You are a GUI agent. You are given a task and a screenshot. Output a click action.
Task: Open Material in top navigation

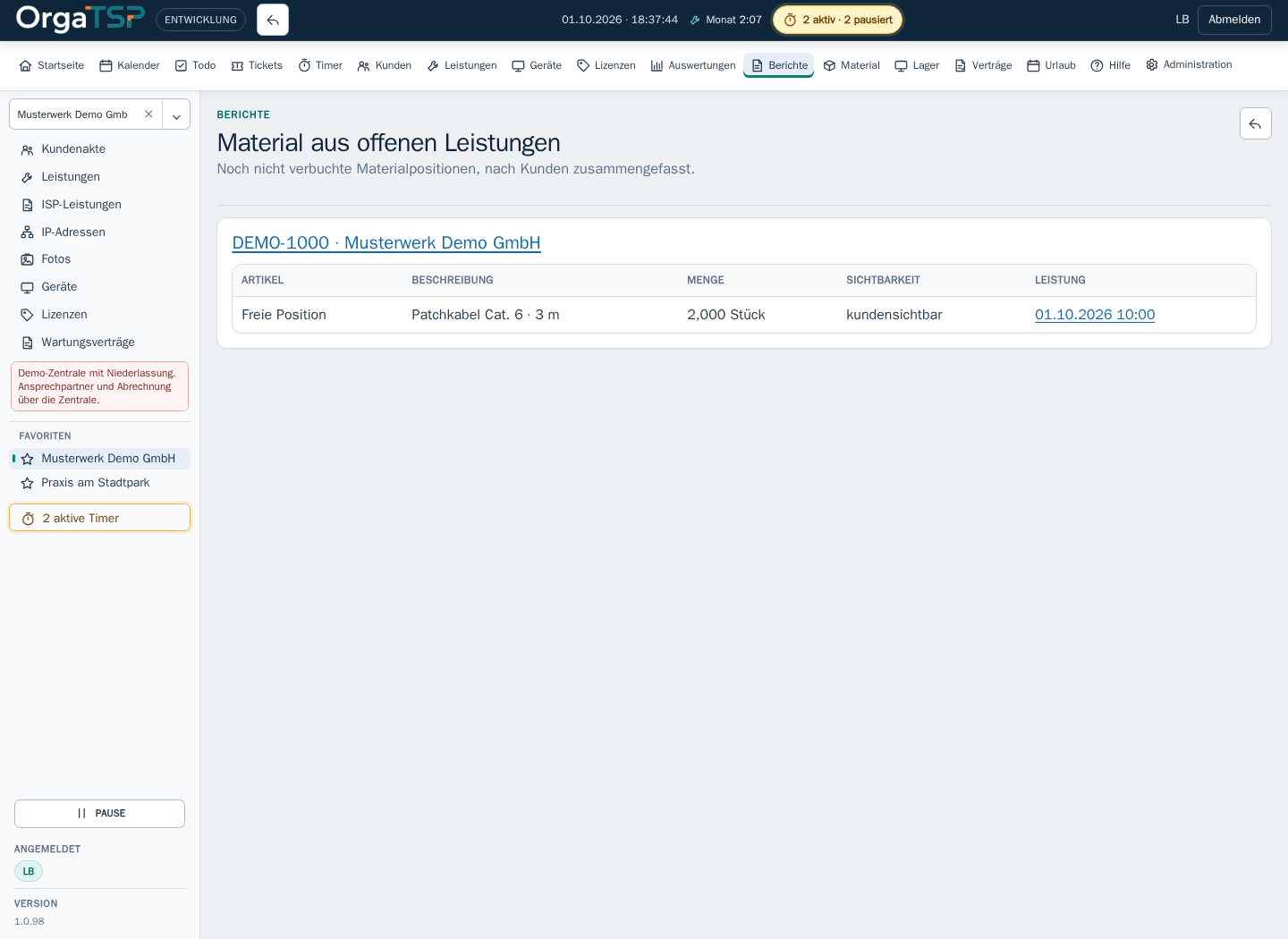(x=852, y=65)
